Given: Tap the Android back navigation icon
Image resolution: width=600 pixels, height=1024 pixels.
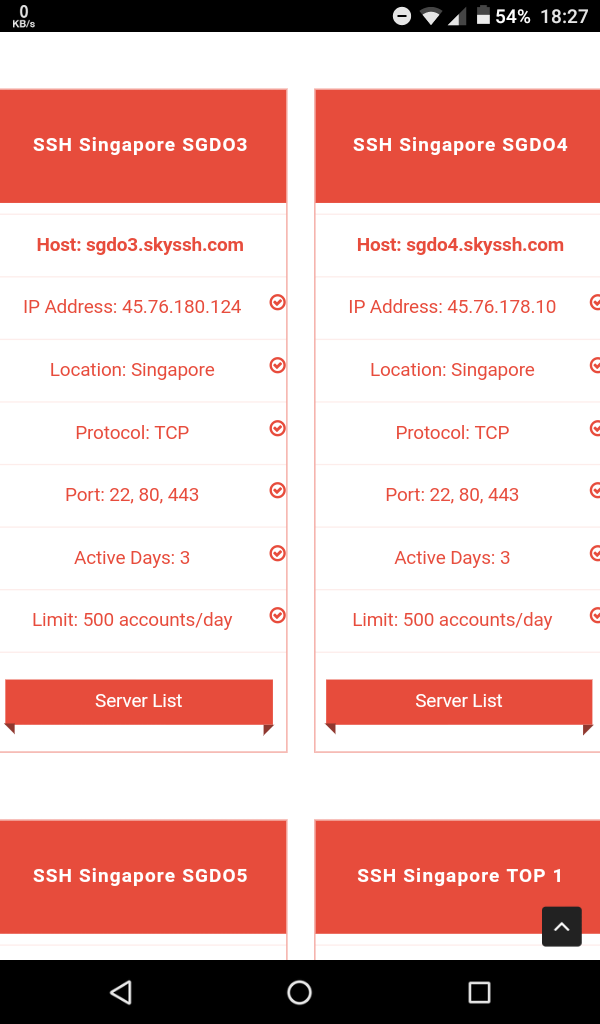Looking at the screenshot, I should [x=121, y=992].
